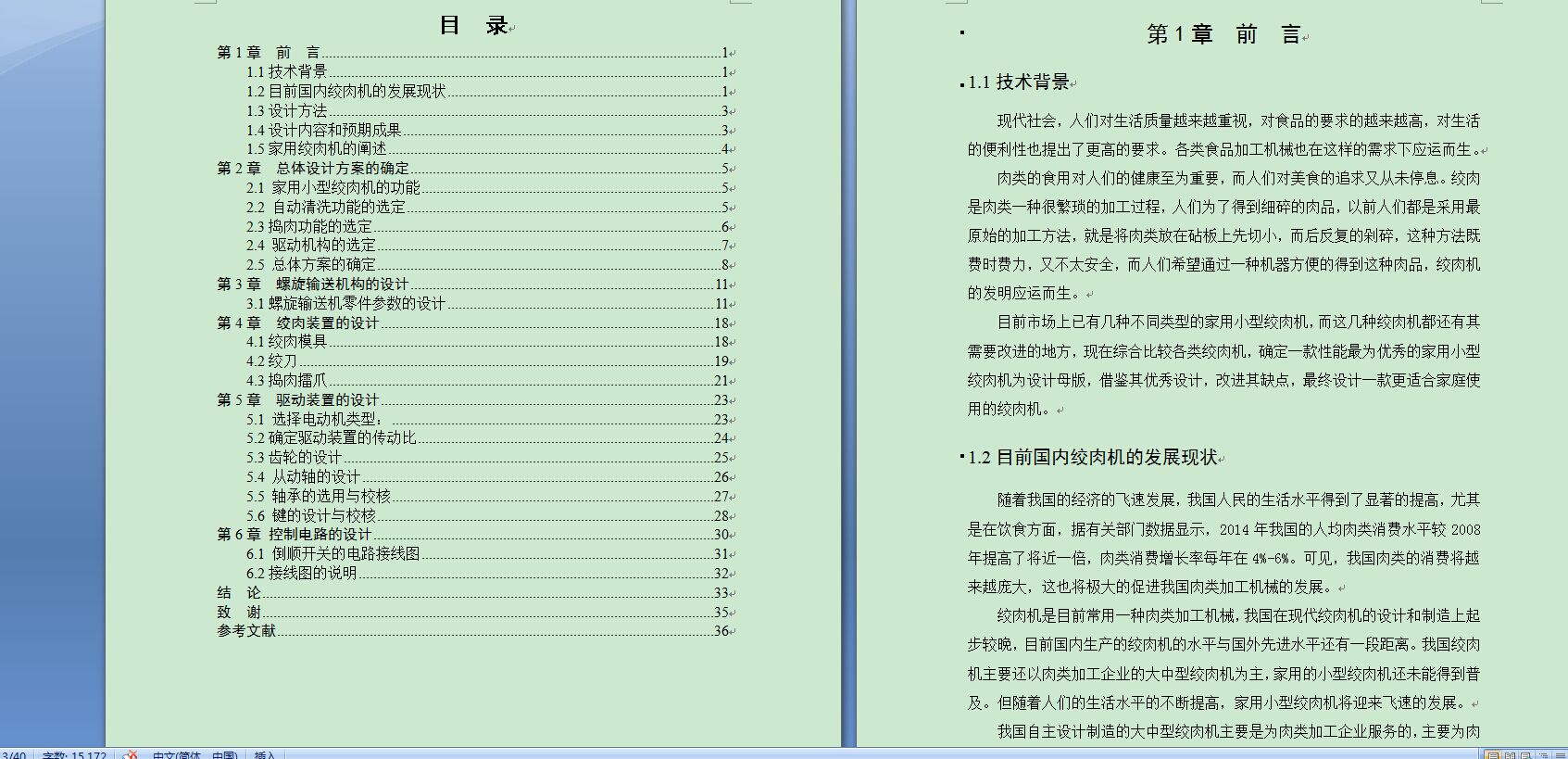Click the proofing errors icon in status bar
The width and height of the screenshot is (1568, 759).
click(x=131, y=755)
